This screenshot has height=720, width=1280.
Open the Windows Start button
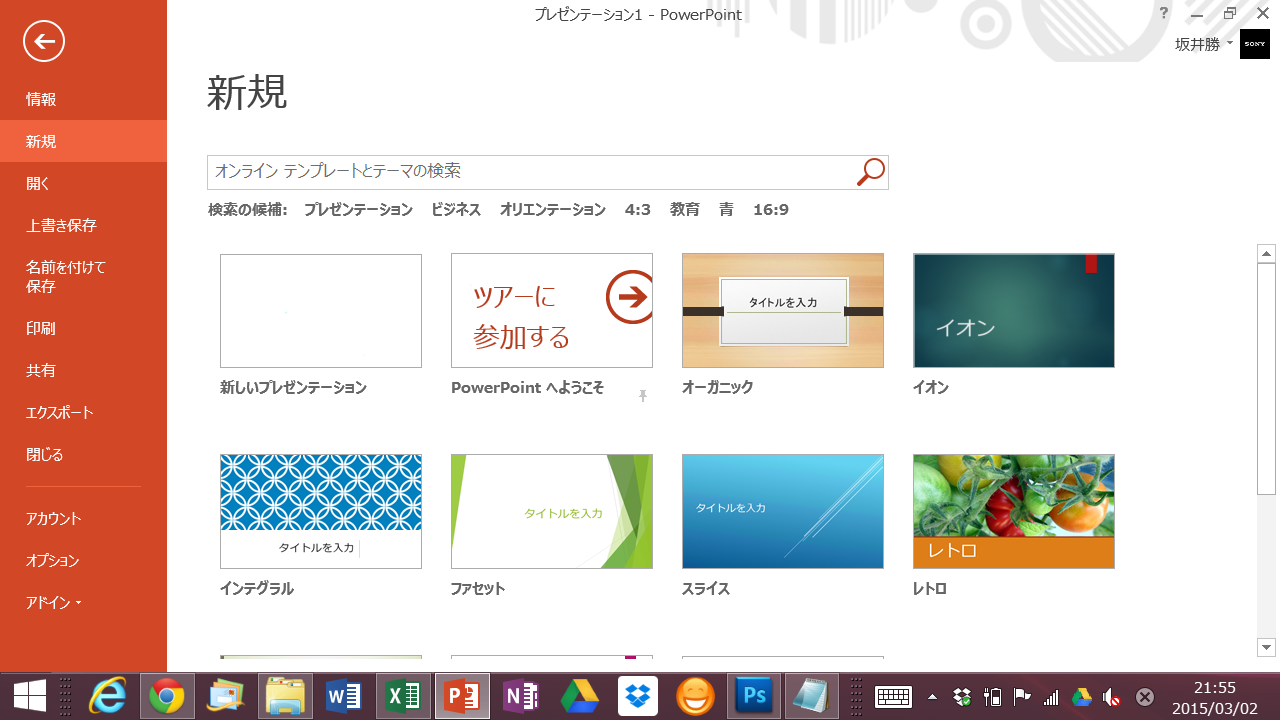point(28,696)
